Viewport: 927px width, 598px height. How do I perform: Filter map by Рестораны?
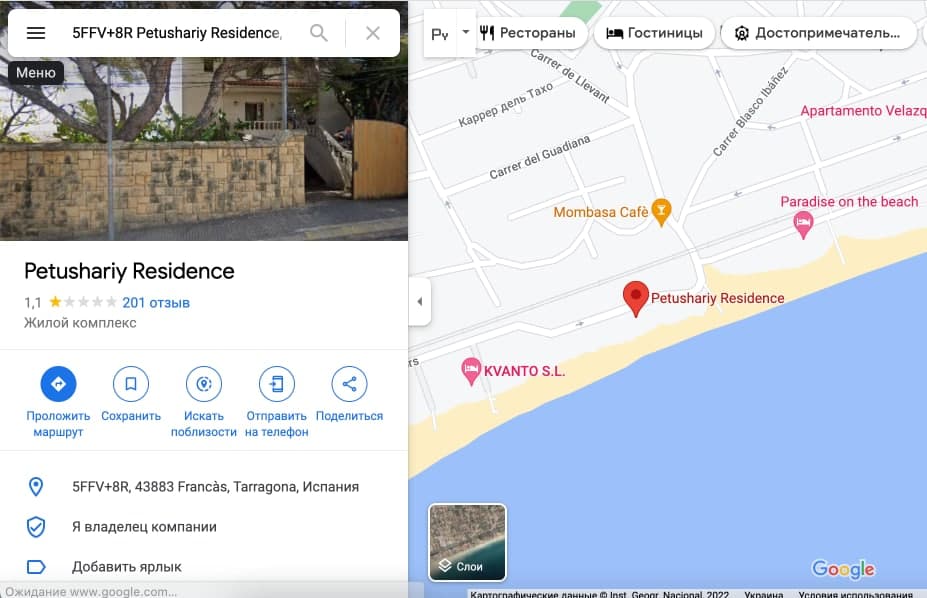[528, 33]
